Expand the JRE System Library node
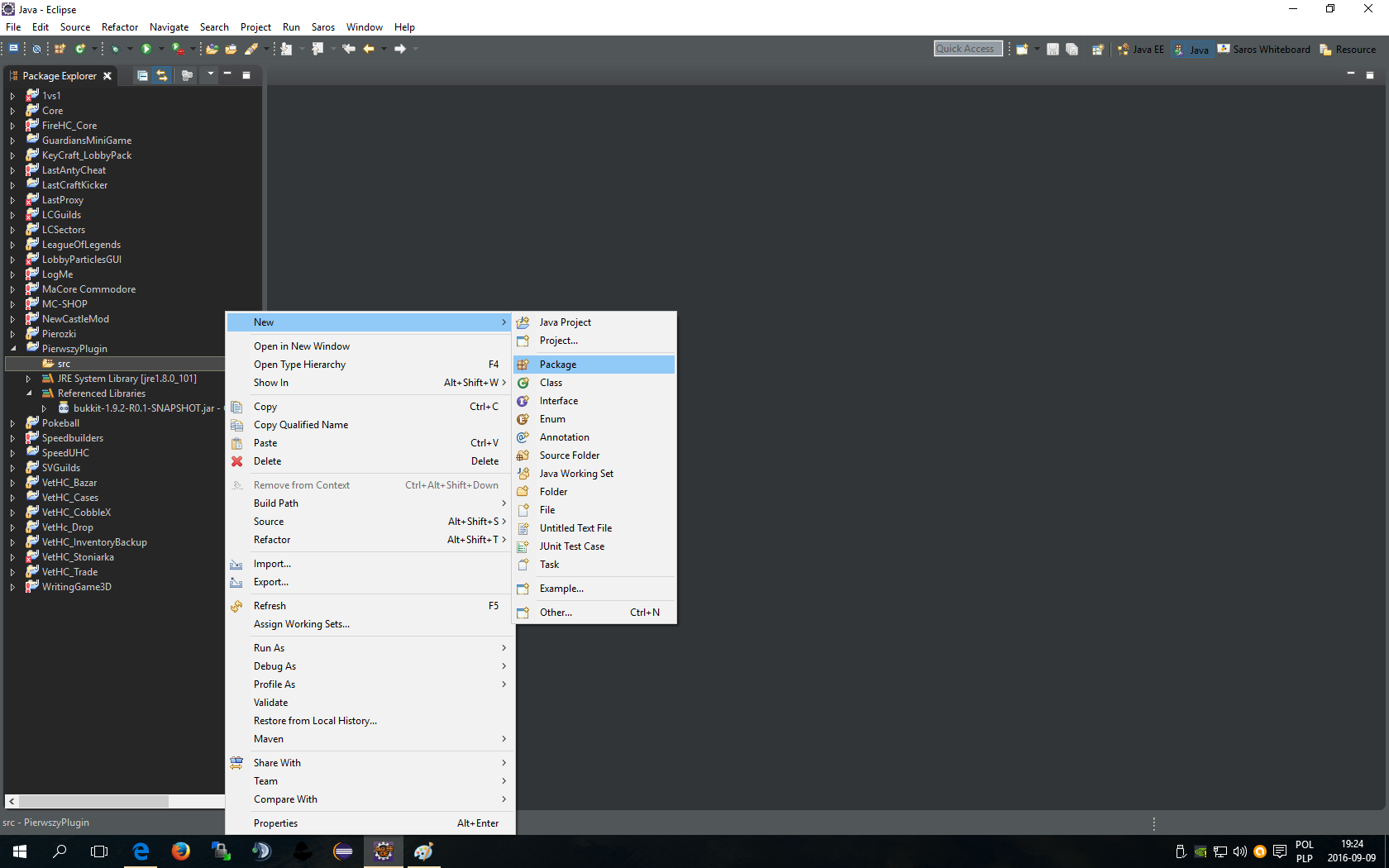Image resolution: width=1389 pixels, height=868 pixels. 28,379
